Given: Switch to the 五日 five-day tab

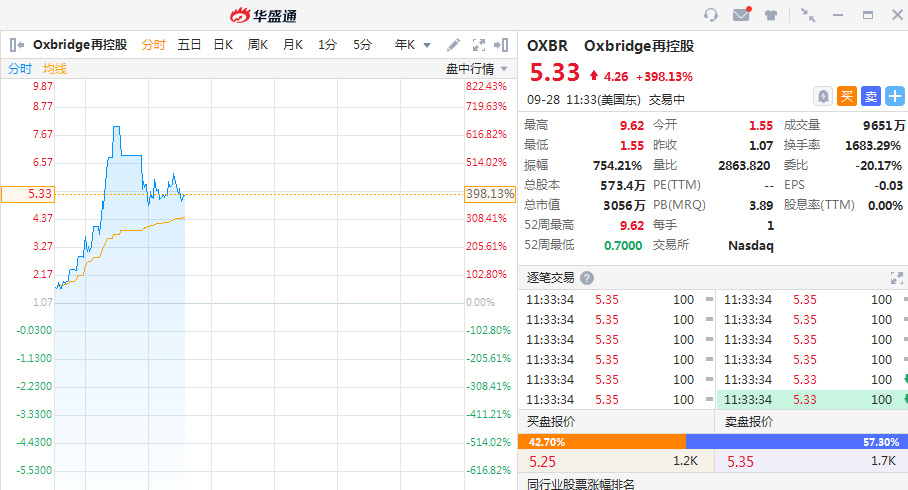Looking at the screenshot, I should tap(189, 45).
